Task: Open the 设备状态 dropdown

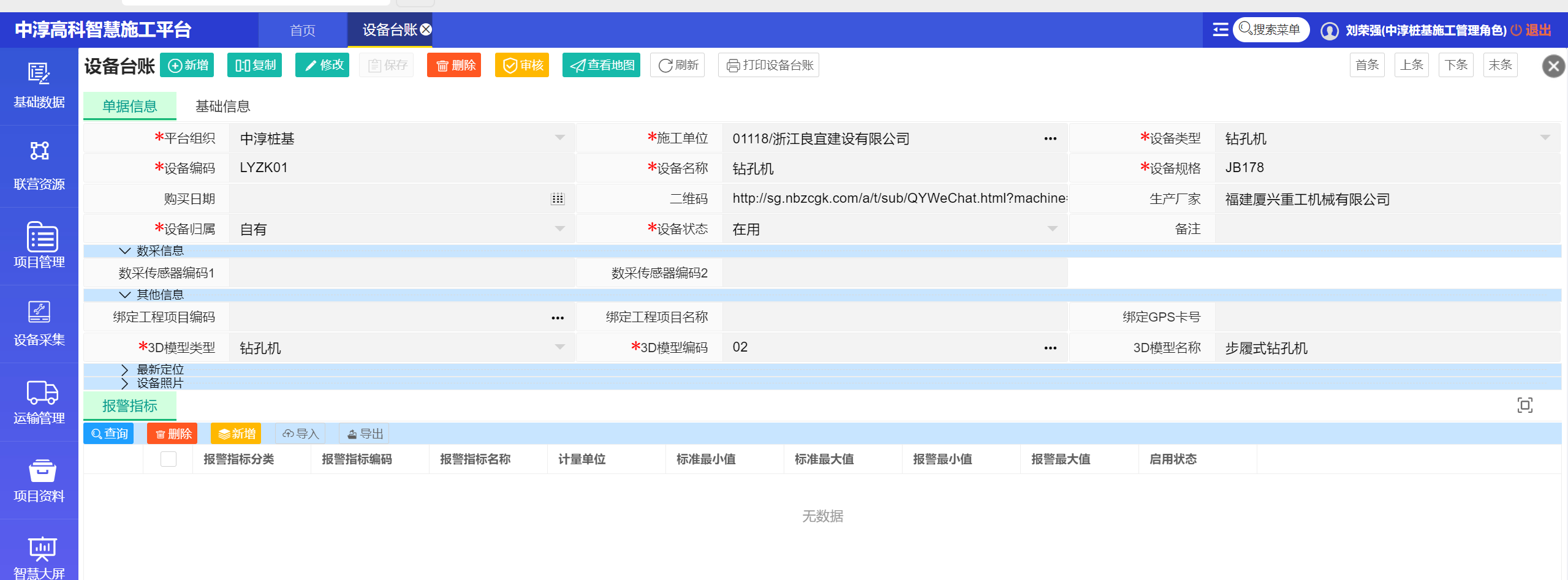Action: [x=1052, y=229]
